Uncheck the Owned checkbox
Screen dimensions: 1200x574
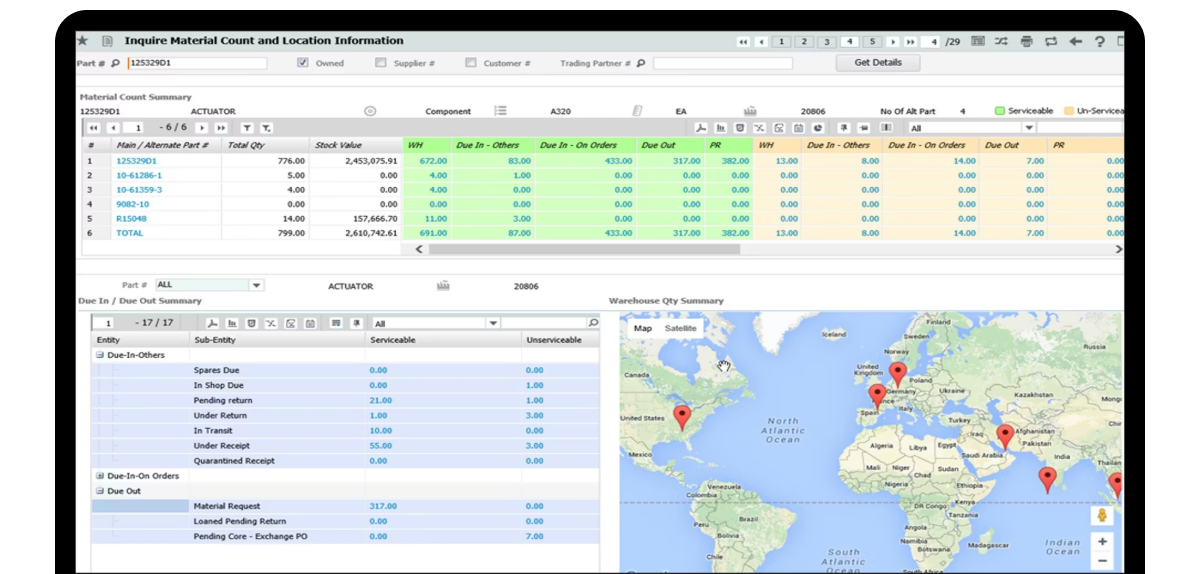coord(302,63)
